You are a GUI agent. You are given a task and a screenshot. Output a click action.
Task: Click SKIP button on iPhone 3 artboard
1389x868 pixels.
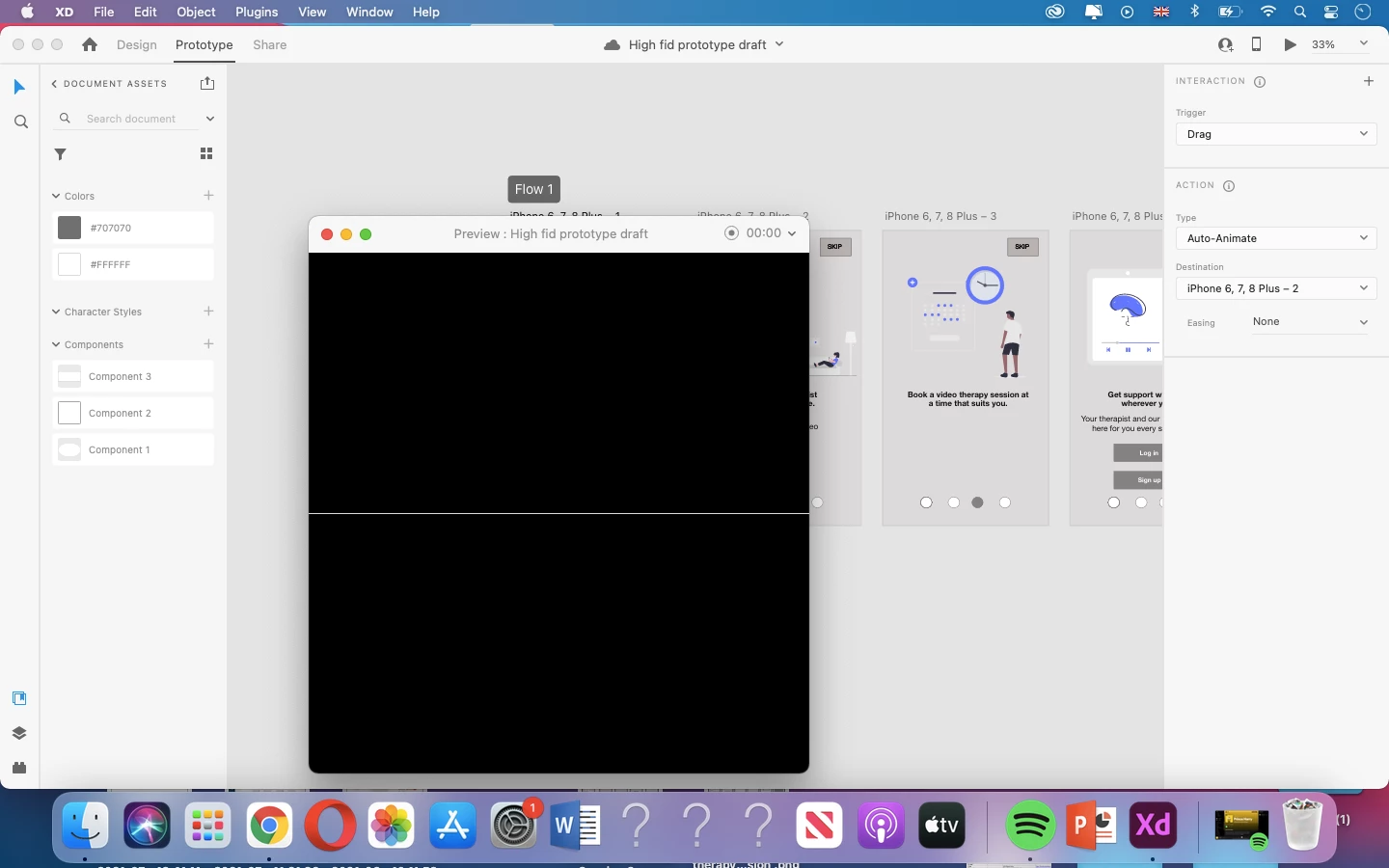1022,247
